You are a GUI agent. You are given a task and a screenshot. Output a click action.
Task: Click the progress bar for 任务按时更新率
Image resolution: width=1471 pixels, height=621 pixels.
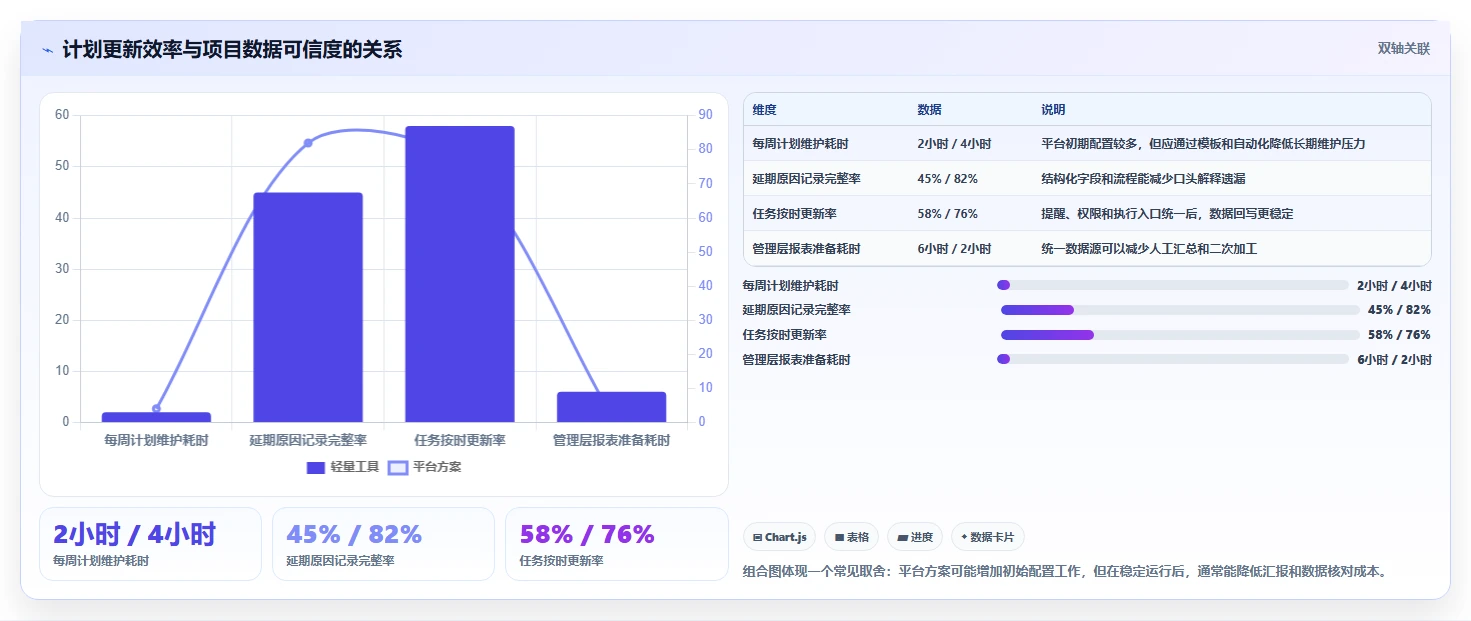[1180, 335]
